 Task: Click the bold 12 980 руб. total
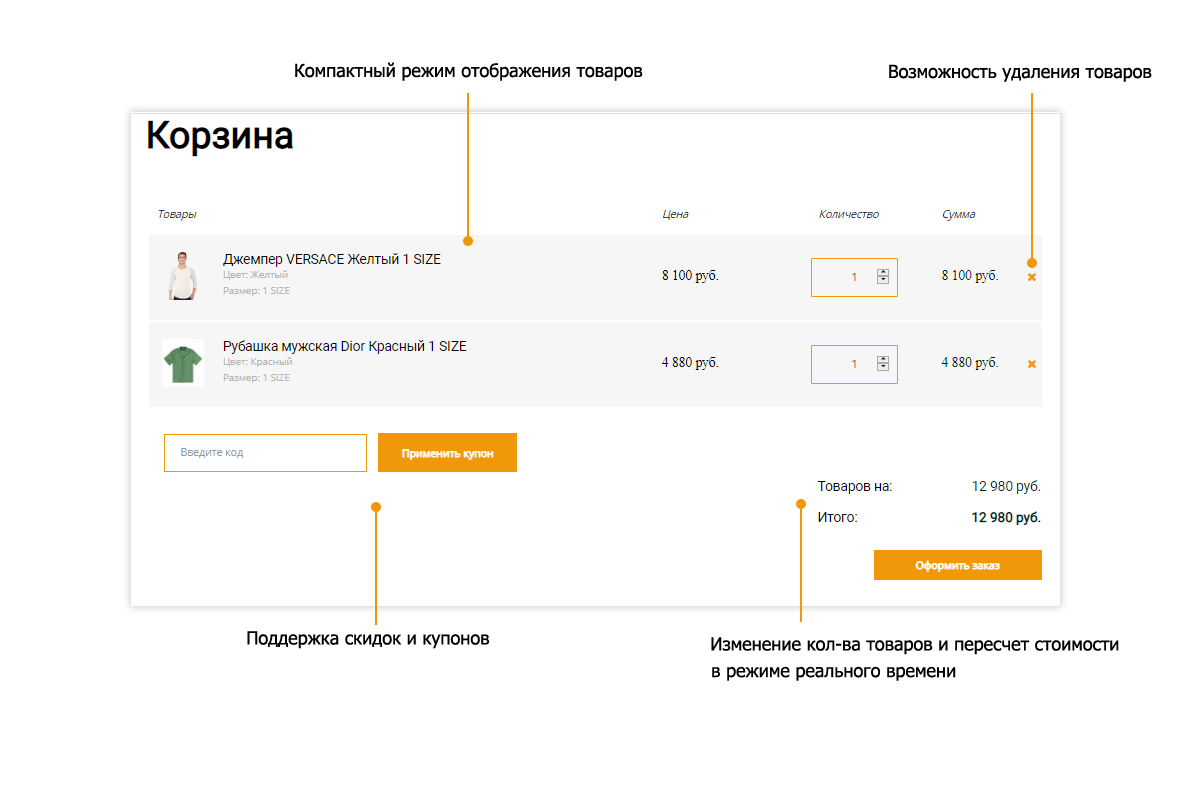point(1006,518)
